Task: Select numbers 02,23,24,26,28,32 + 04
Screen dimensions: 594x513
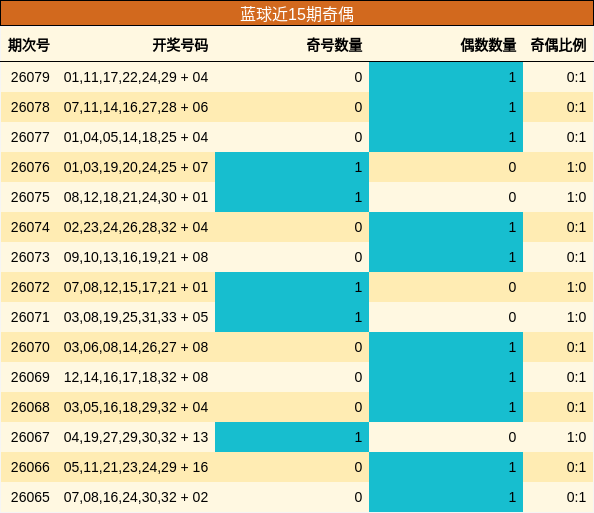Action: click(x=136, y=227)
